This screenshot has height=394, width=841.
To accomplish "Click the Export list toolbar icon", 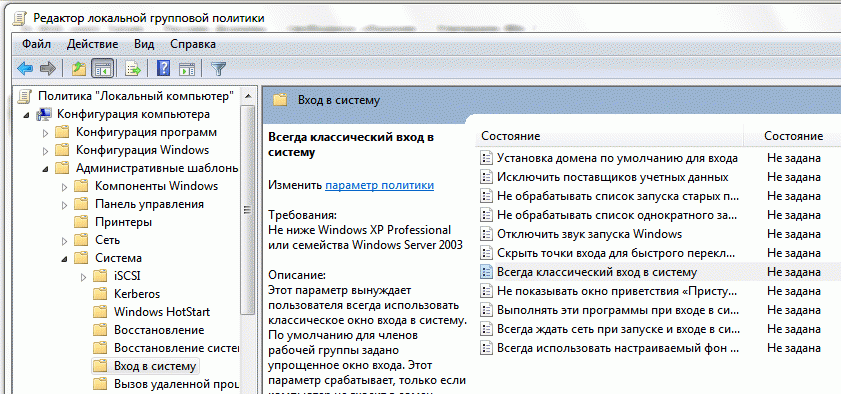I will (x=132, y=69).
